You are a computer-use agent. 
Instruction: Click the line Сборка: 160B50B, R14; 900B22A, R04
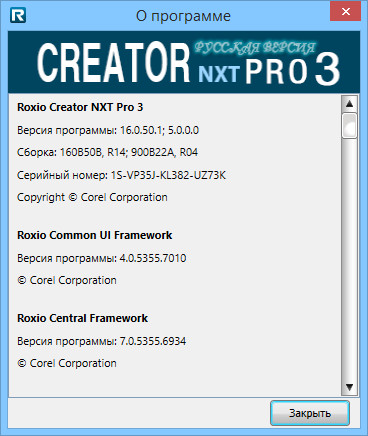click(x=107, y=152)
